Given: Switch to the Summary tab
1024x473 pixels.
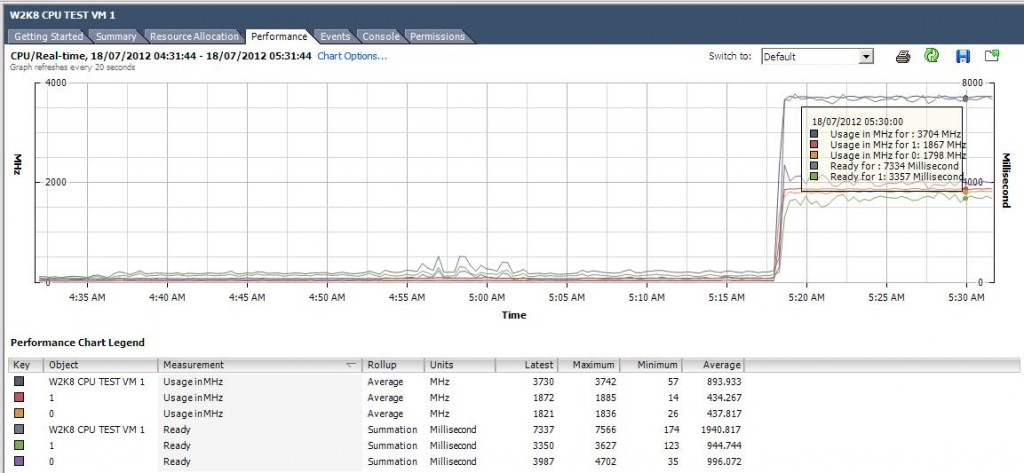Looking at the screenshot, I should [x=116, y=37].
